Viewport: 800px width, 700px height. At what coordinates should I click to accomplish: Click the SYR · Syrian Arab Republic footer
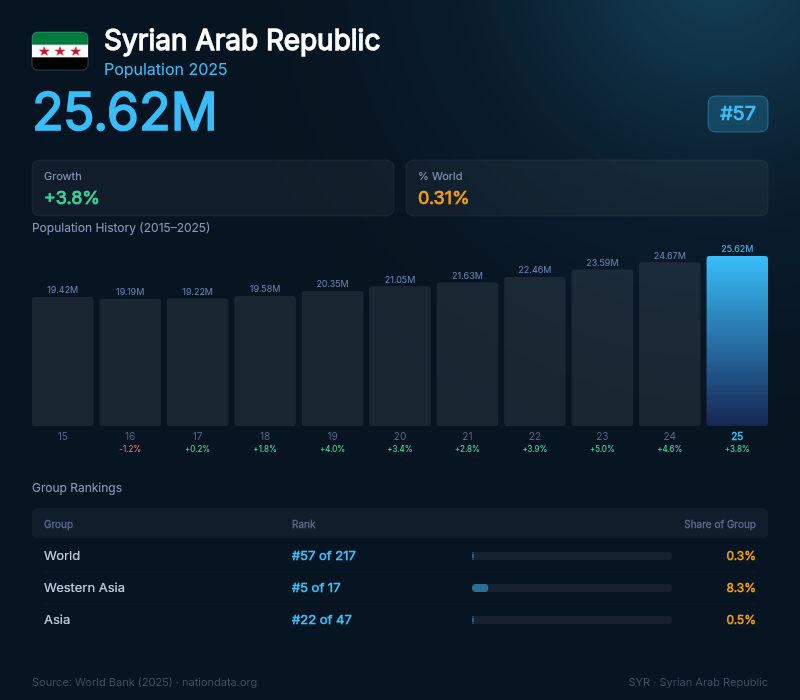[697, 682]
